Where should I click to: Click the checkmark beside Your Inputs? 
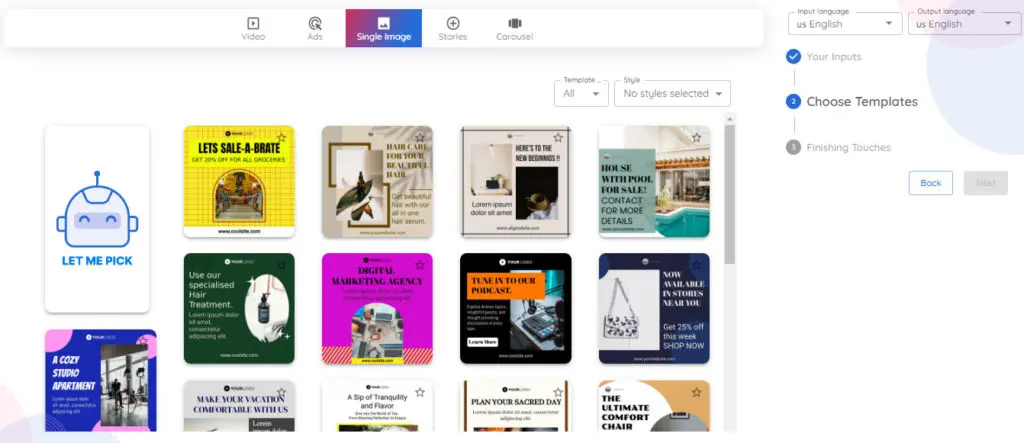click(793, 57)
